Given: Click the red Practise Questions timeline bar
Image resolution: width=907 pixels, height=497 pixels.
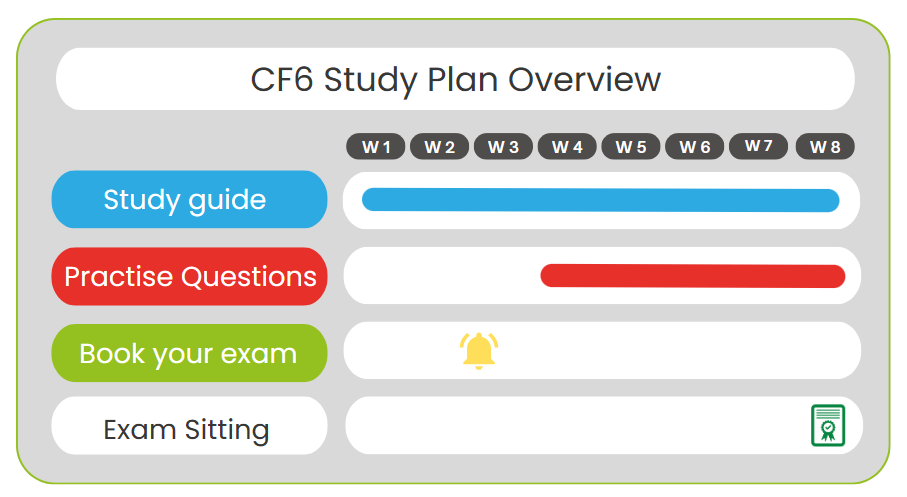Looking at the screenshot, I should point(692,276).
